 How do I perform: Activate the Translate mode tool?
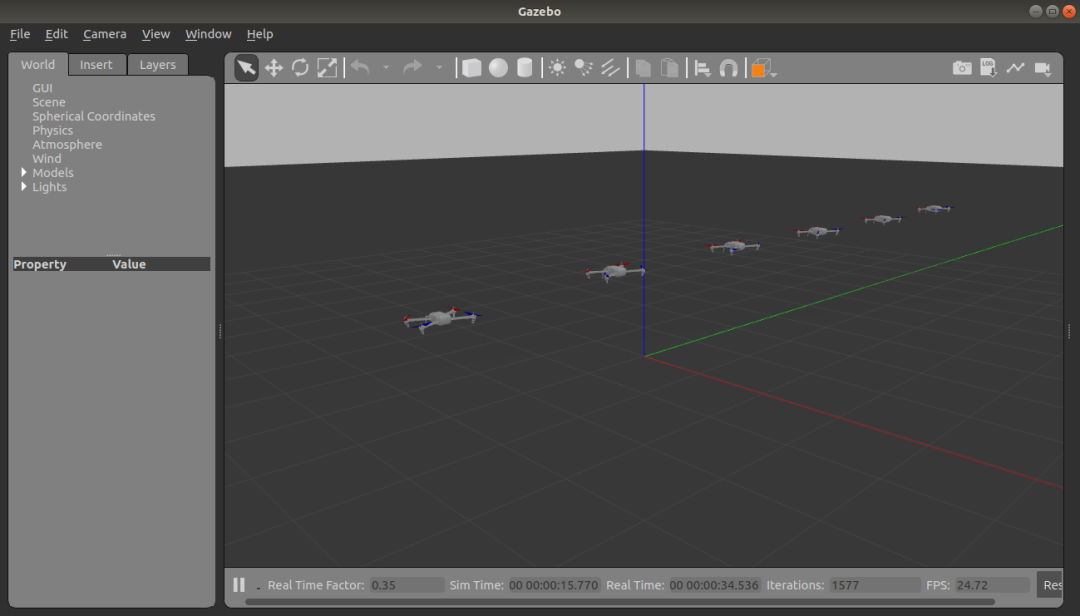[x=273, y=68]
